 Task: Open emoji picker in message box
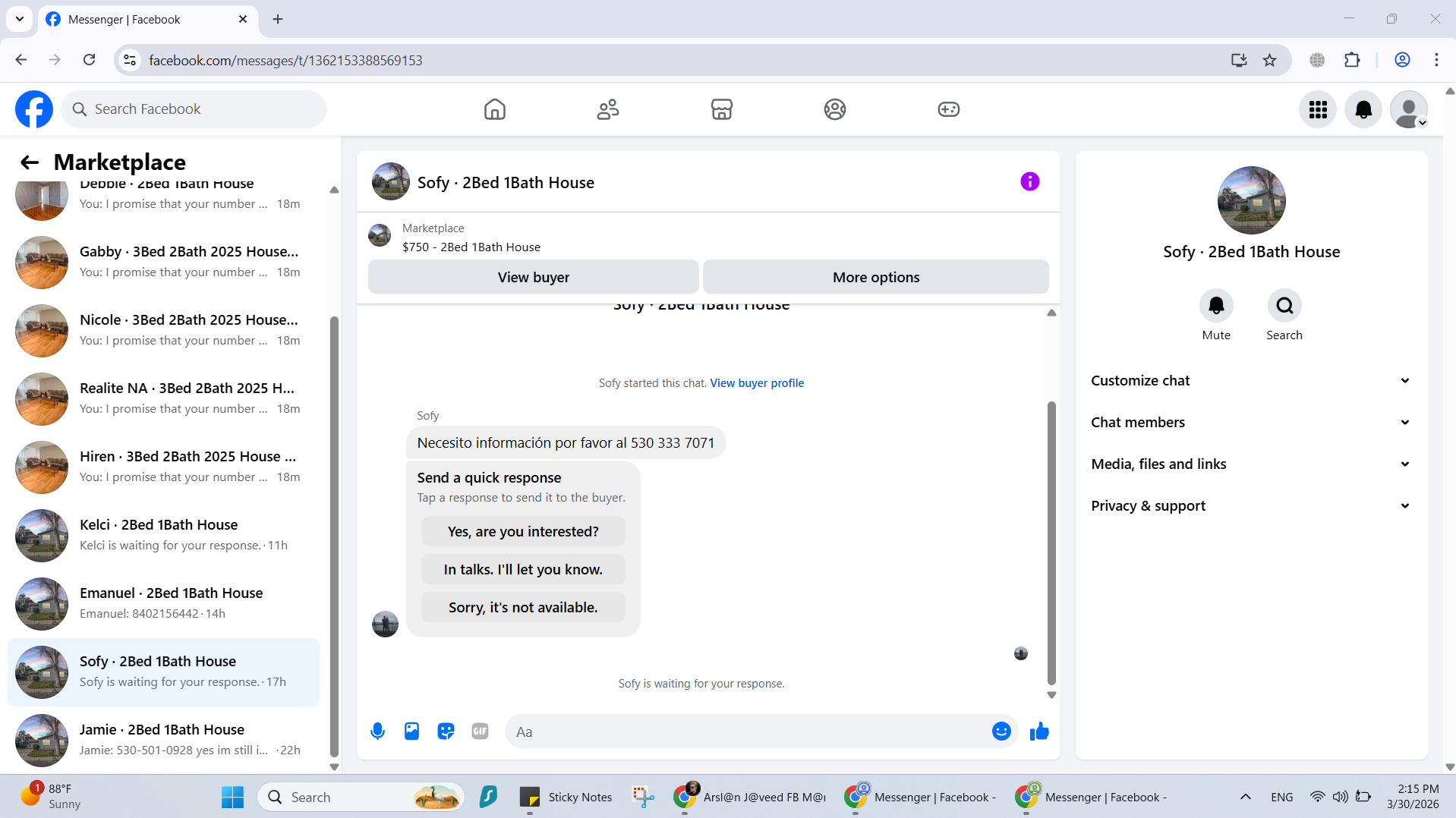pos(1001,731)
